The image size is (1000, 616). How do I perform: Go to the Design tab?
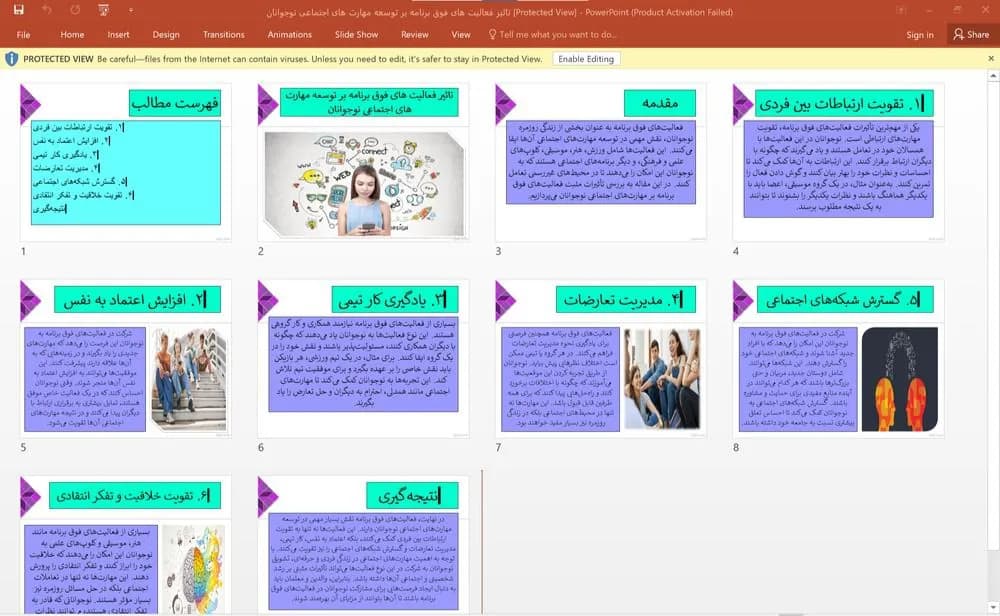[x=166, y=34]
